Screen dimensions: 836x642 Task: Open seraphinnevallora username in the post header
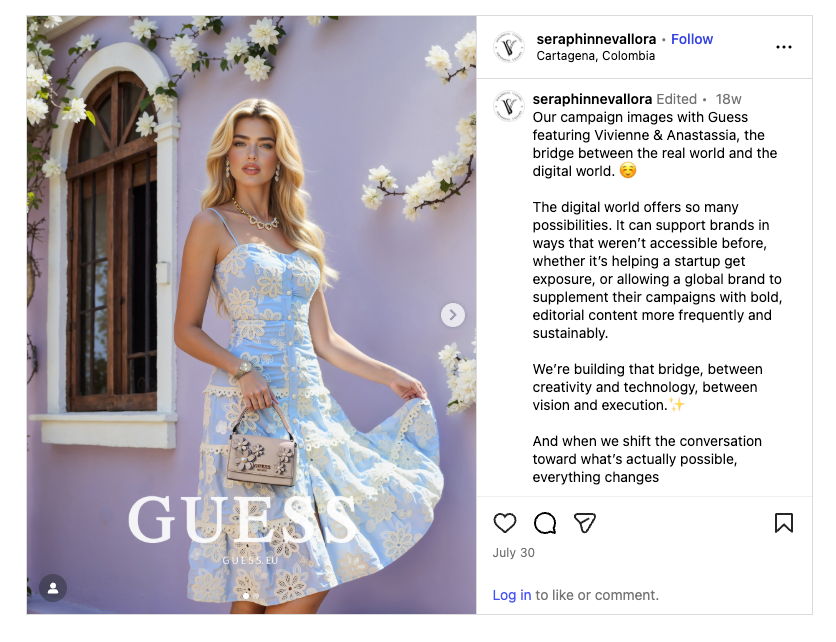(596, 39)
